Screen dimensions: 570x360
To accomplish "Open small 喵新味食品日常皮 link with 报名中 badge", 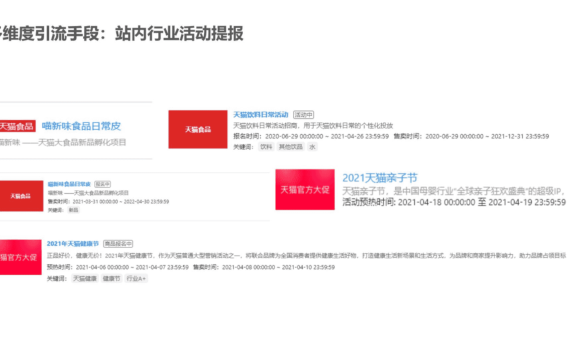I will pos(69,184).
